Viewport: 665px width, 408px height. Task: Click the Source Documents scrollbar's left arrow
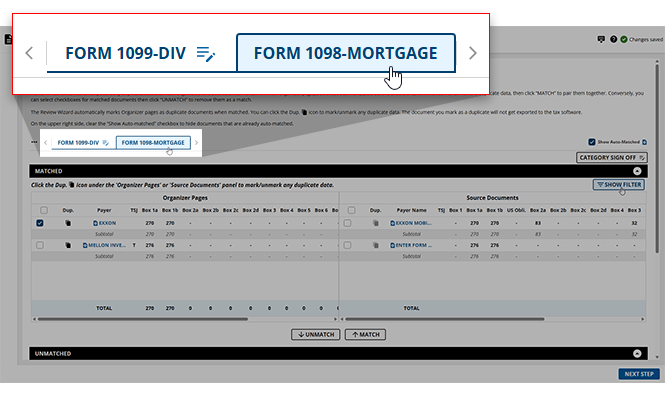(342, 319)
